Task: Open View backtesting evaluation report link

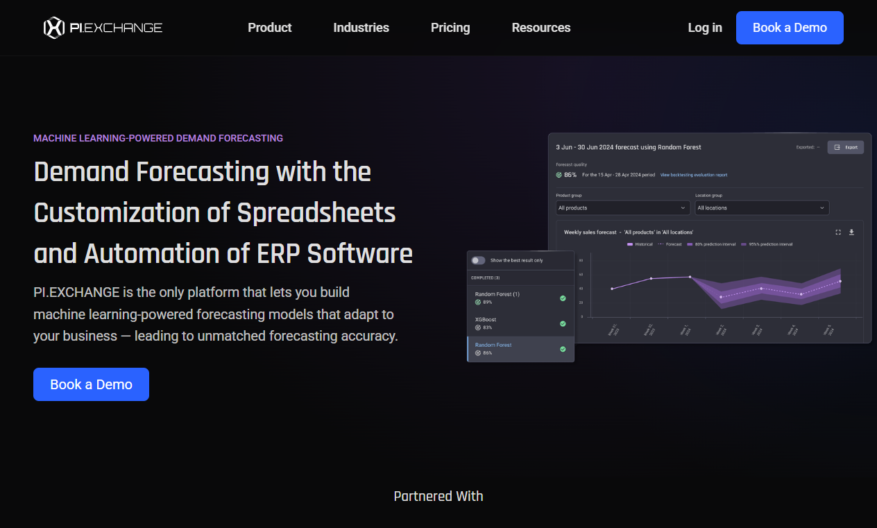Action: click(x=694, y=175)
